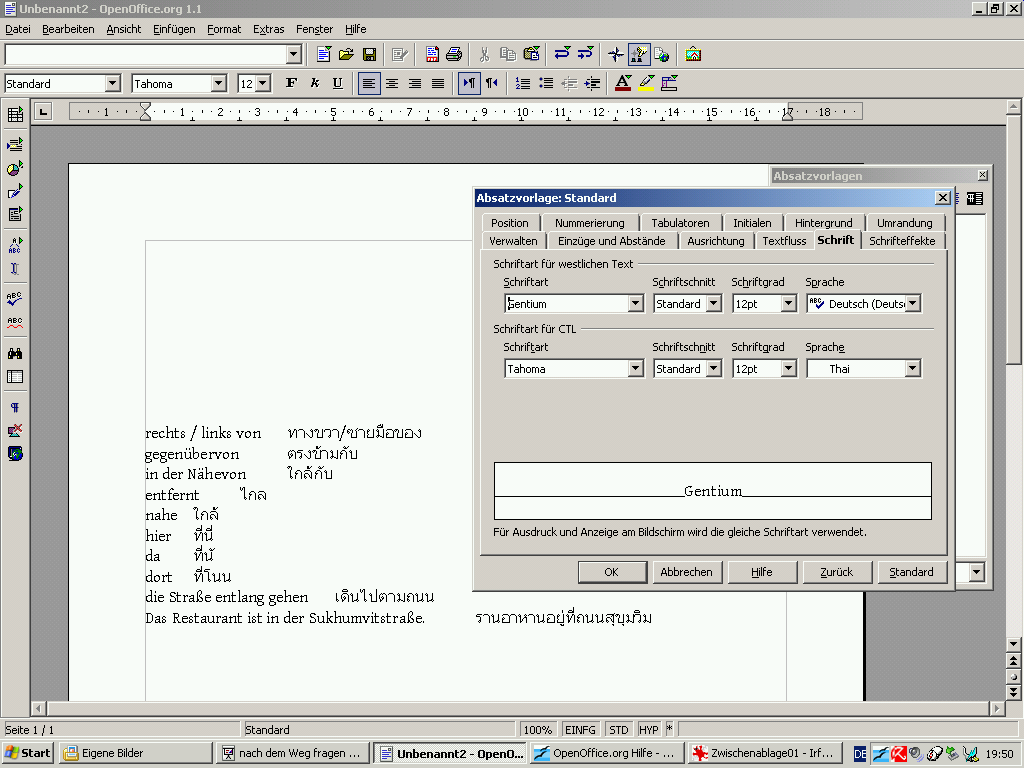Click the font color icon
This screenshot has width=1024, height=768.
point(623,83)
